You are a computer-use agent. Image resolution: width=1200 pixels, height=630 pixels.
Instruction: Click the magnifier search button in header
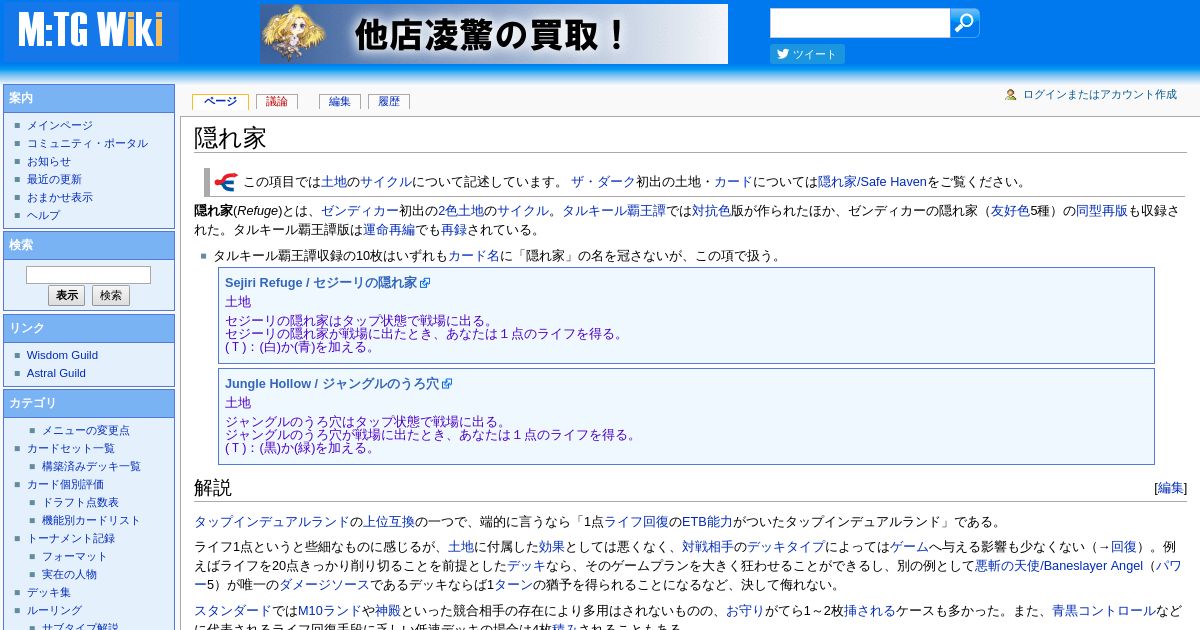[x=964, y=23]
